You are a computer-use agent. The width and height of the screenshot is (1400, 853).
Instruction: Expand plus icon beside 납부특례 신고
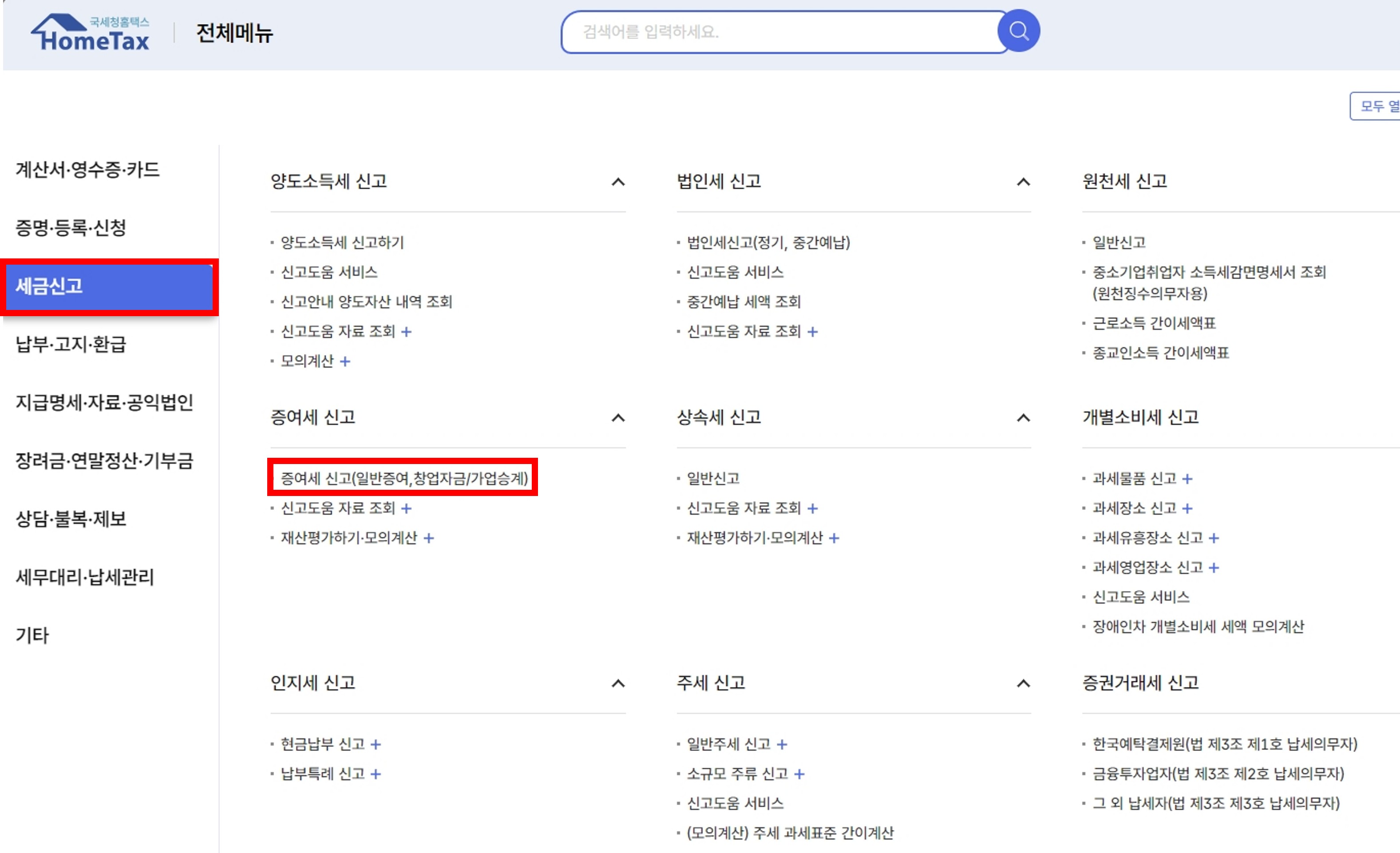[x=376, y=774]
